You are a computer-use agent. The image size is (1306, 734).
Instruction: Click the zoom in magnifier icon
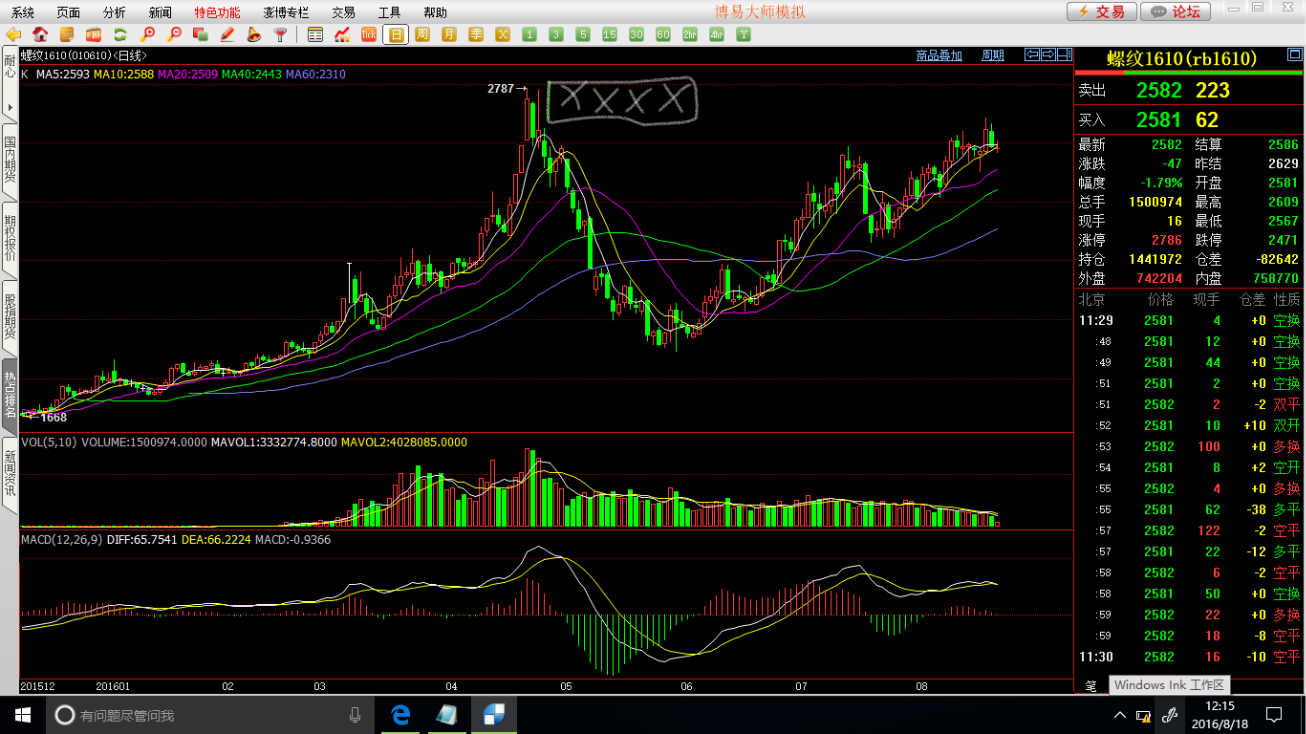click(148, 35)
